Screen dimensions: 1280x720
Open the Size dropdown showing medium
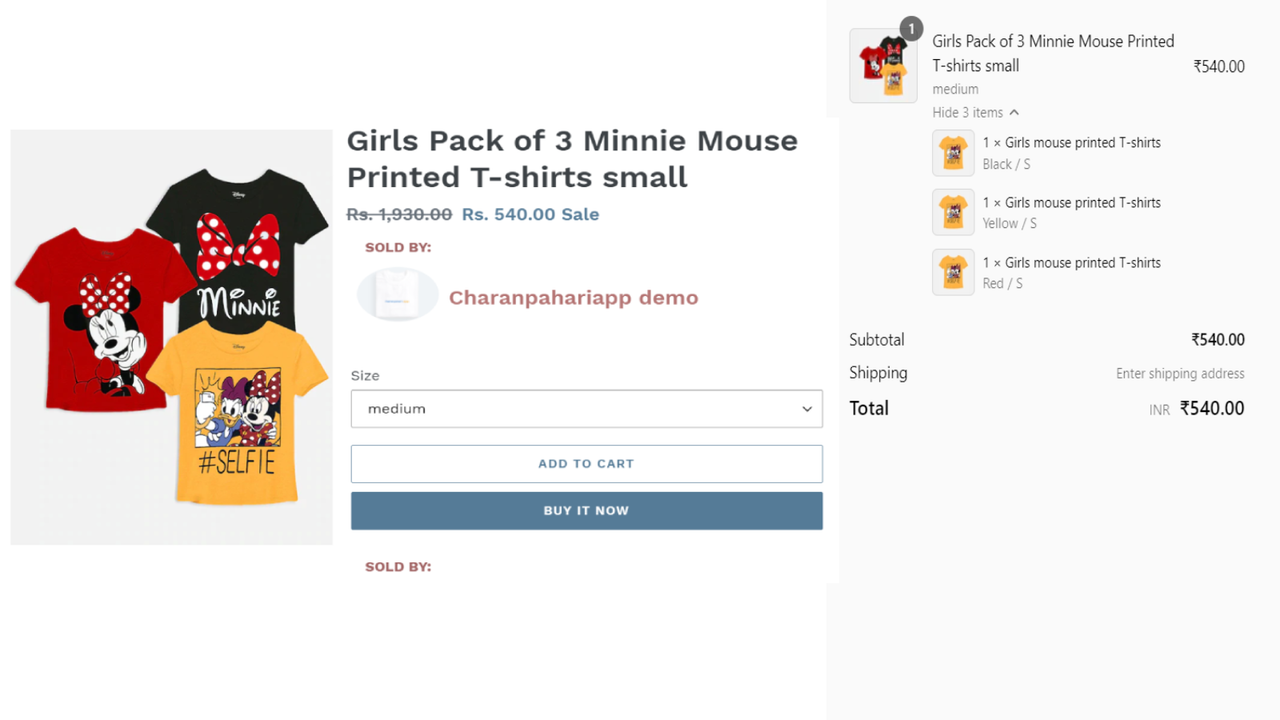click(x=586, y=409)
